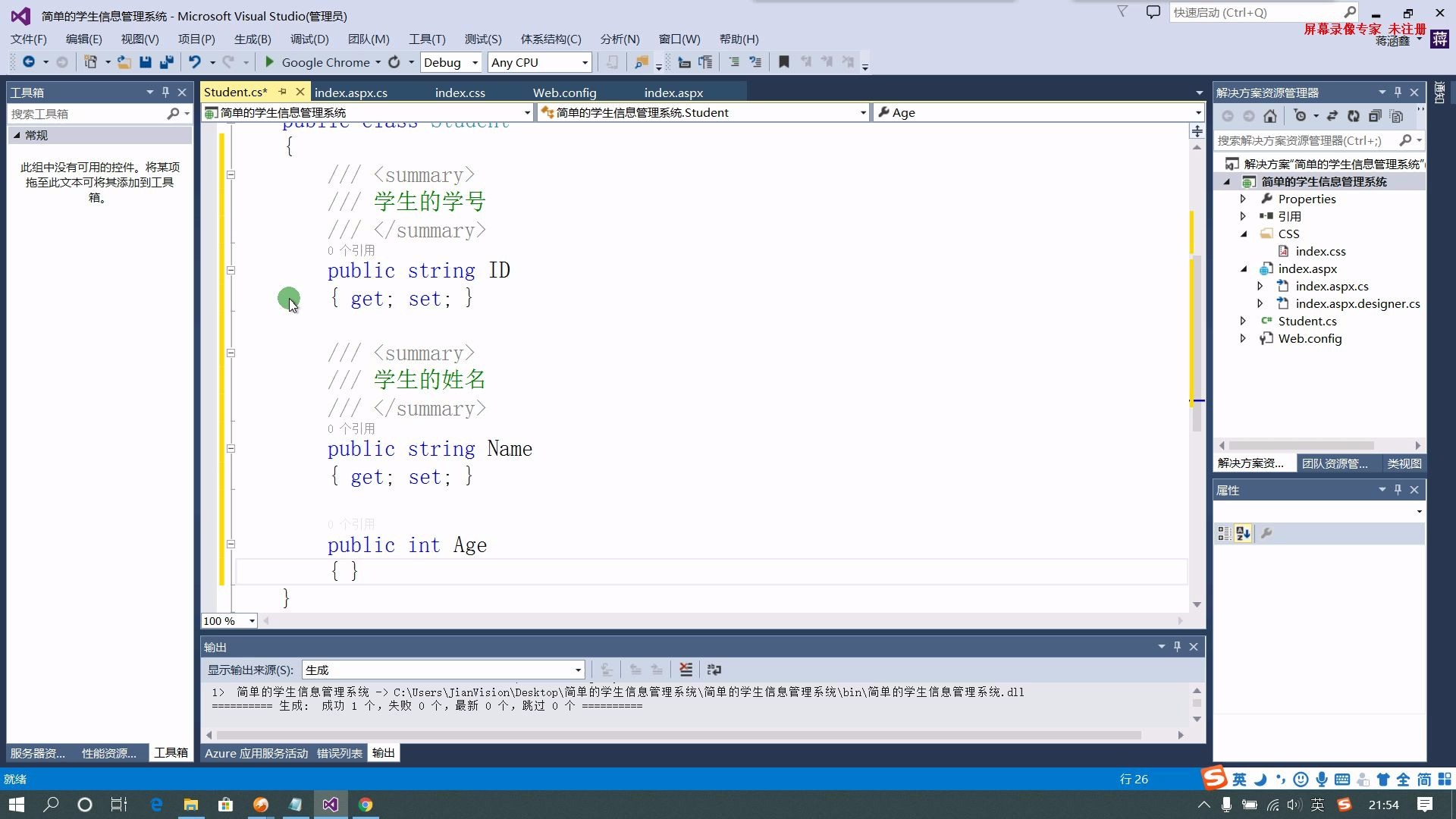
Task: Toggle auto-hide pin on the toolbox panel
Action: click(165, 92)
